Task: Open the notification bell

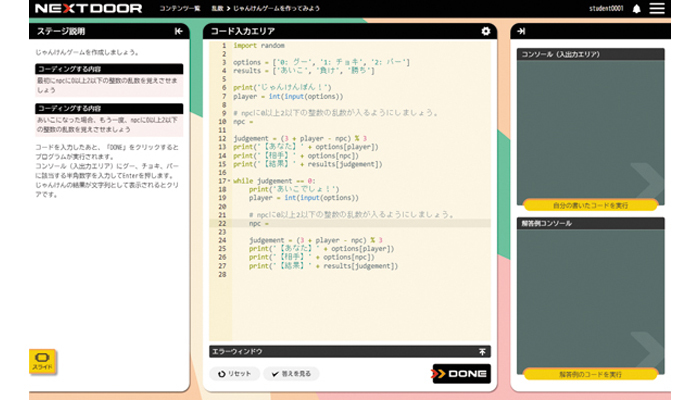Action: [637, 9]
